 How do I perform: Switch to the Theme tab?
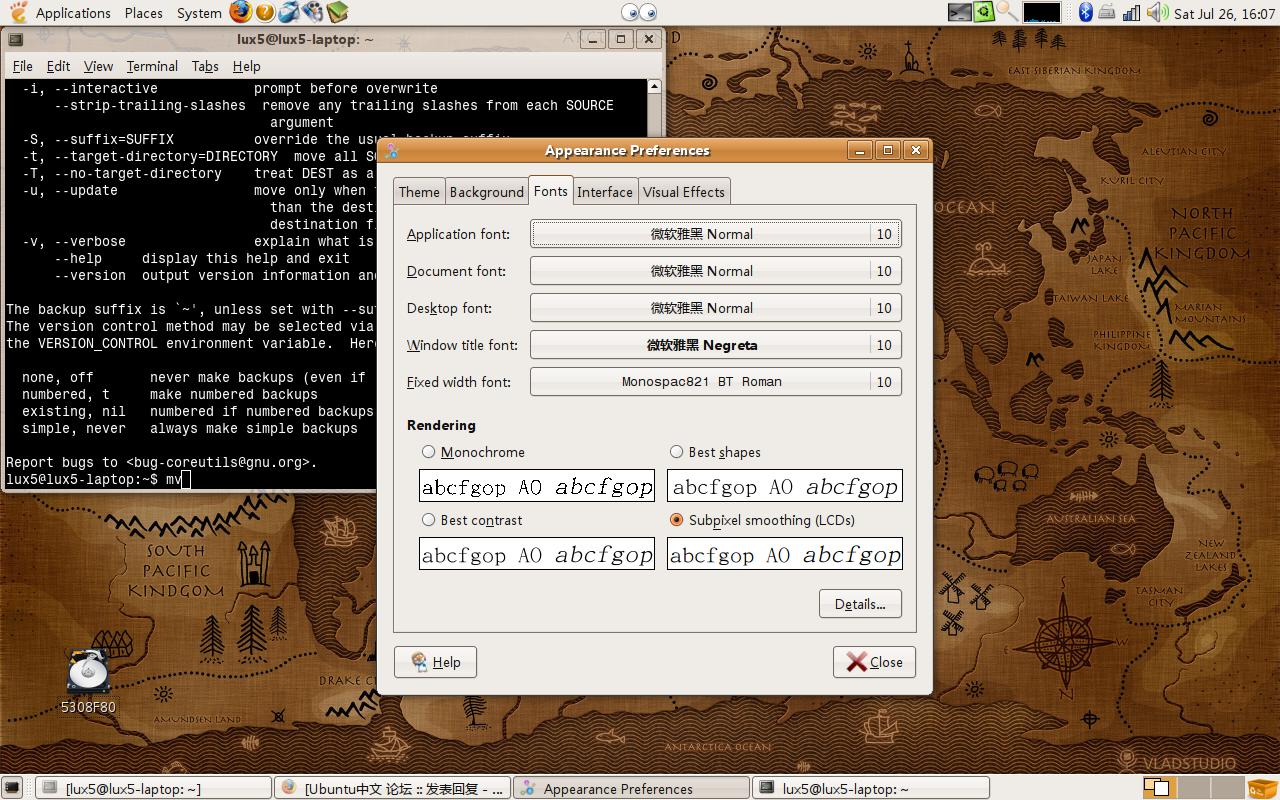coord(419,192)
